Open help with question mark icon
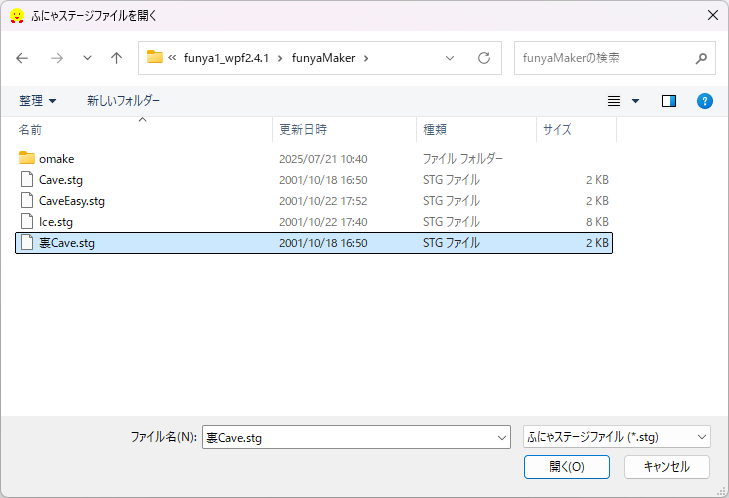This screenshot has height=498, width=729. point(705,101)
